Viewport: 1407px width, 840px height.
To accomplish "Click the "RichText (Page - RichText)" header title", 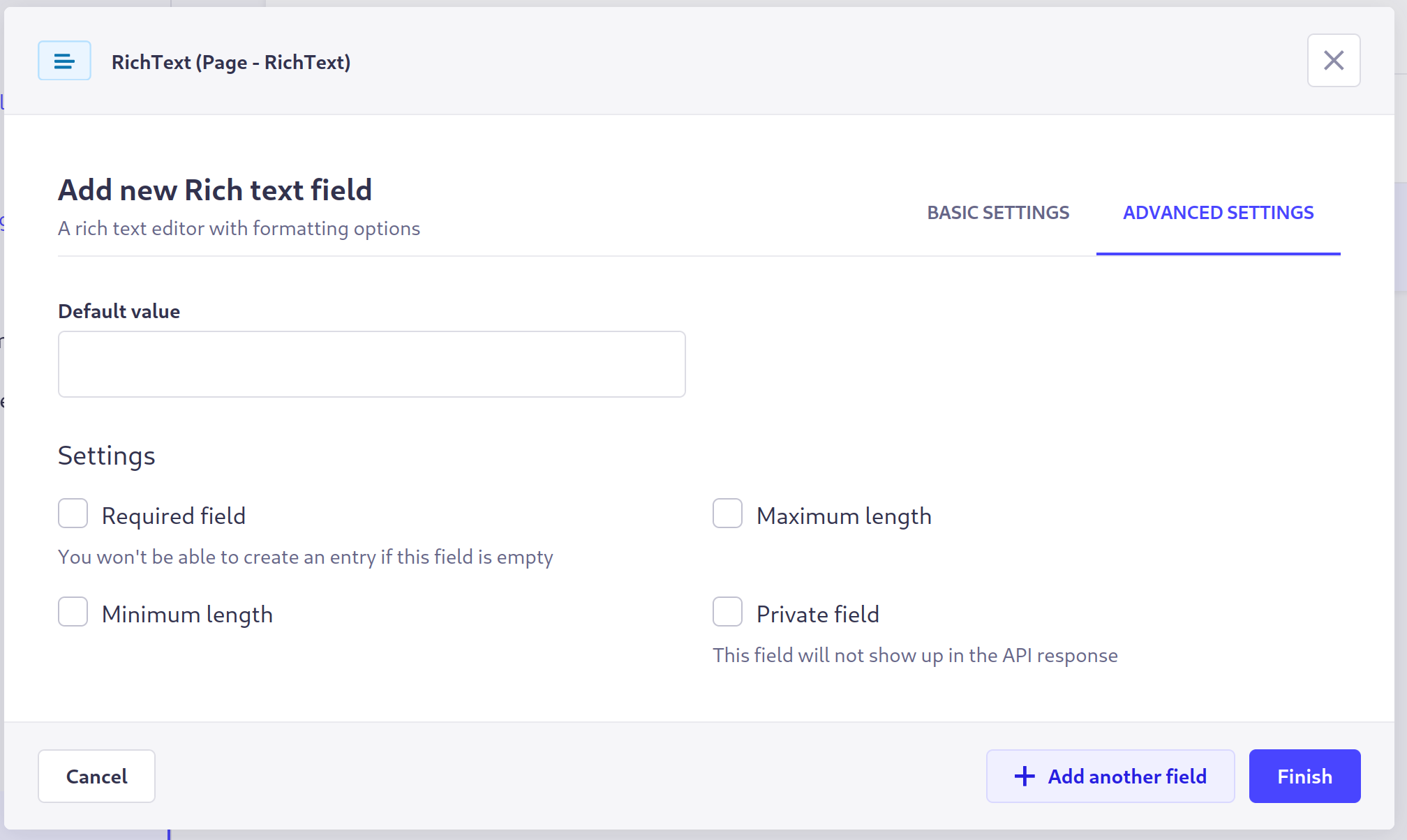I will point(231,62).
